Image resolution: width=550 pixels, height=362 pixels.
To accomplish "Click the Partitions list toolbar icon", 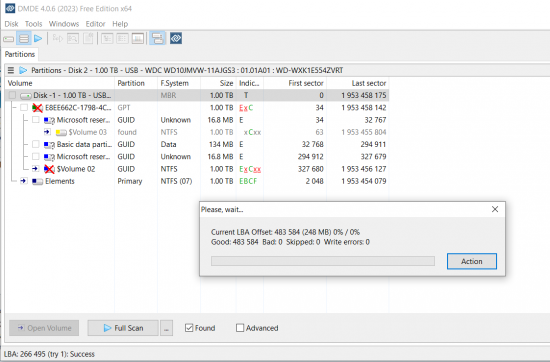I will 24,39.
